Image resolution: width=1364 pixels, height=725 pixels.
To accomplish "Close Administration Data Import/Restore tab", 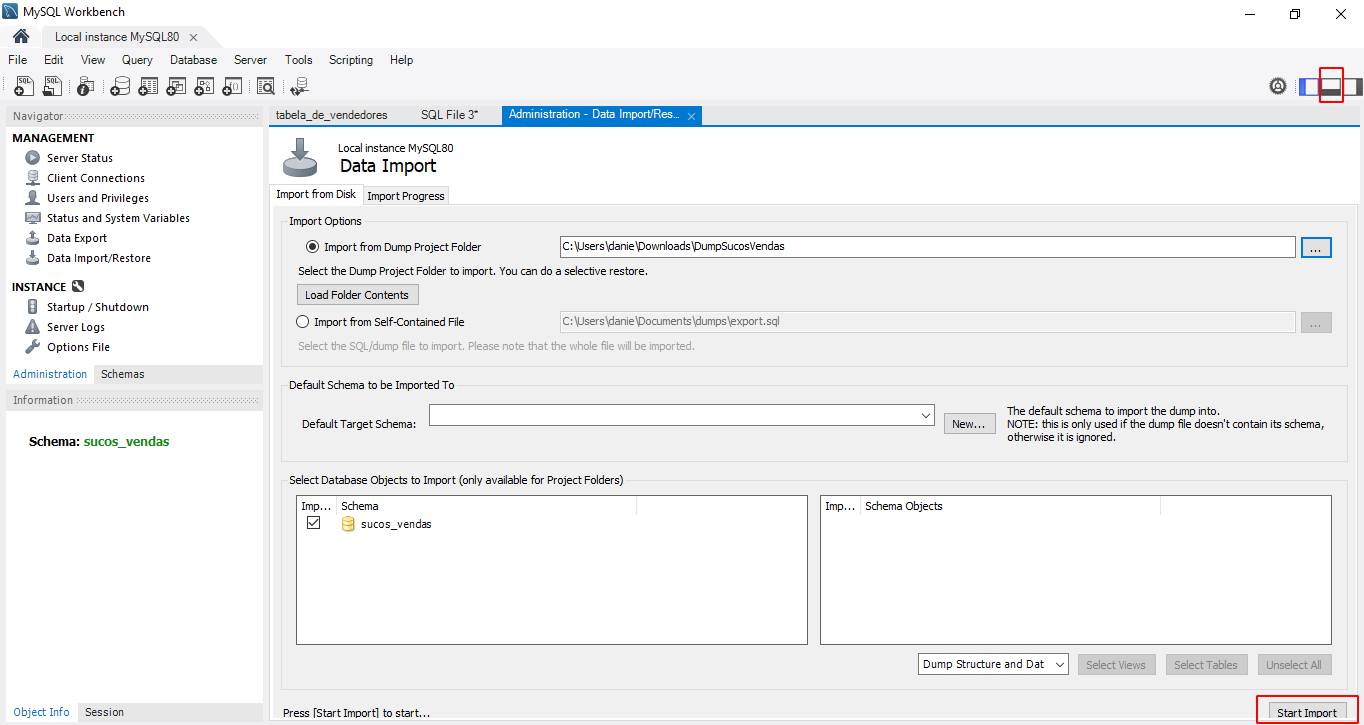I will [691, 116].
